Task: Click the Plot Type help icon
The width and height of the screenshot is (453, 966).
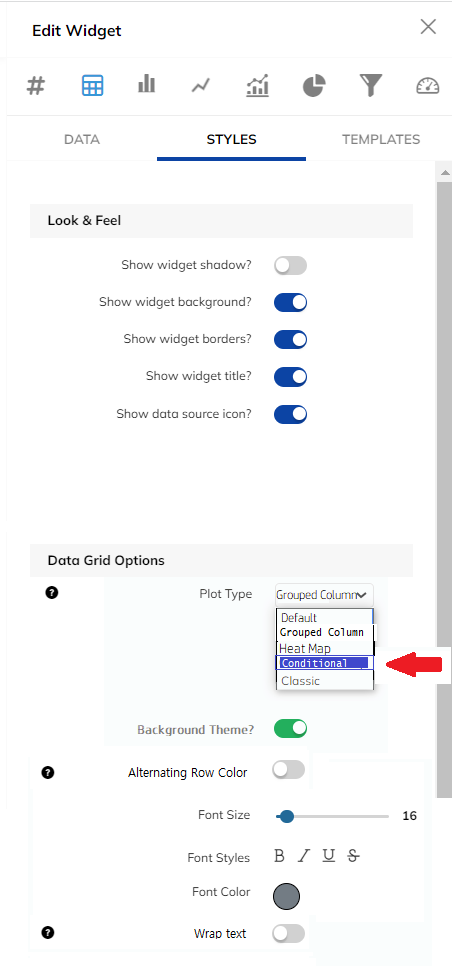Action: (52, 593)
